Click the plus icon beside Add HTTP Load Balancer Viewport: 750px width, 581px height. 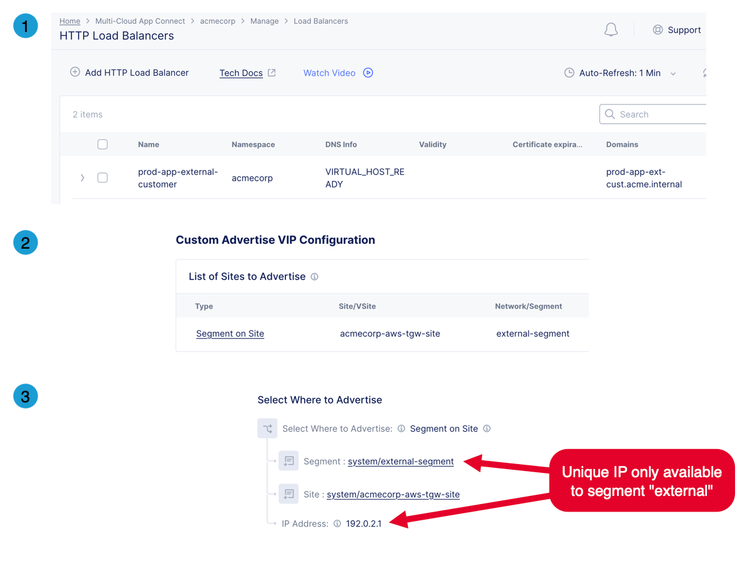point(75,72)
